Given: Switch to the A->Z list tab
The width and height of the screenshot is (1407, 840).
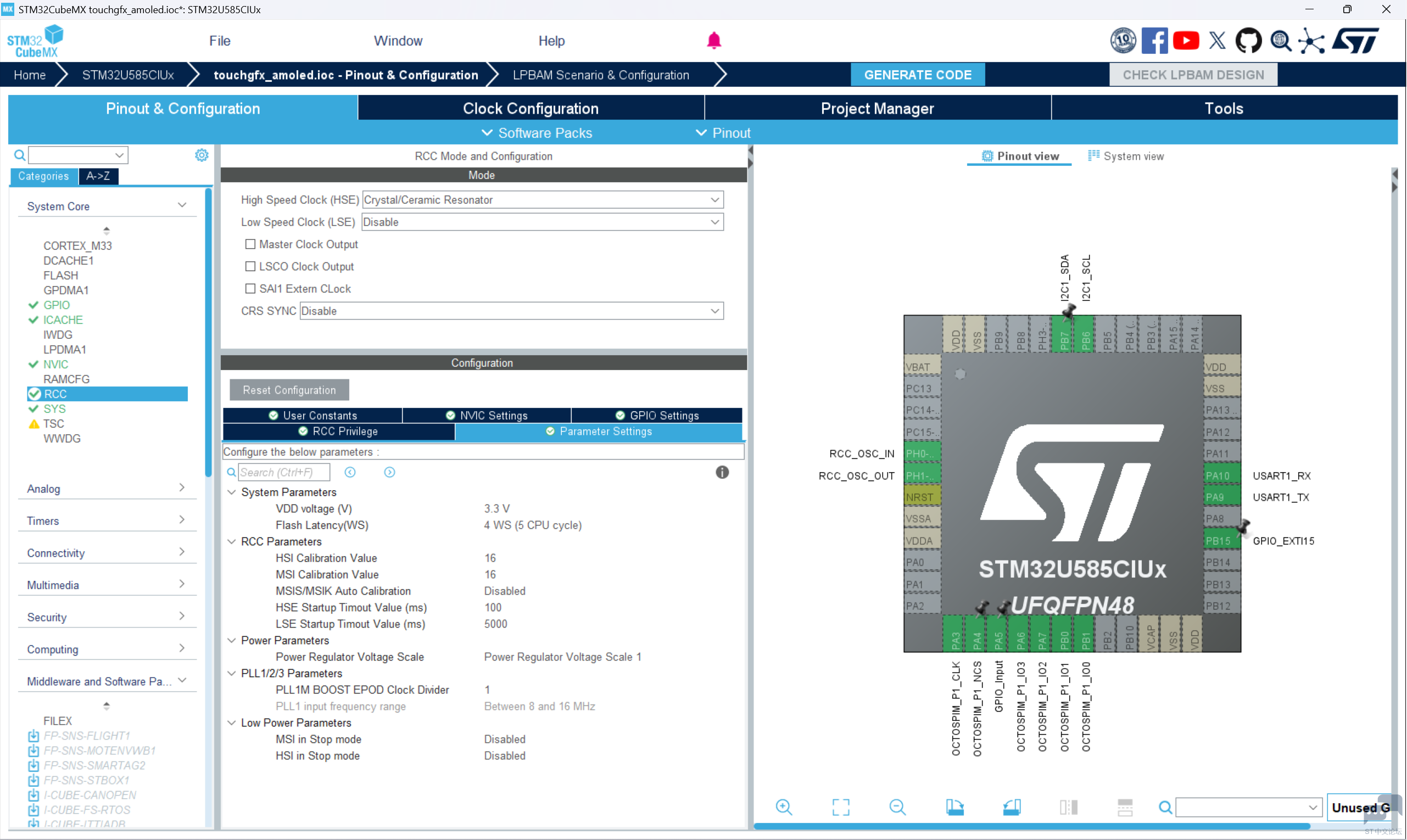Looking at the screenshot, I should (98, 176).
